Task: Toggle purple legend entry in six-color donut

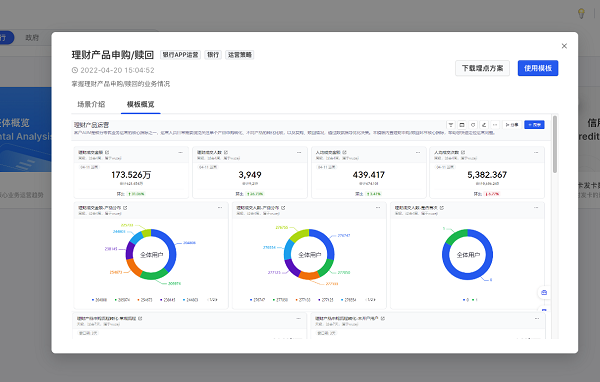Action: point(168,300)
